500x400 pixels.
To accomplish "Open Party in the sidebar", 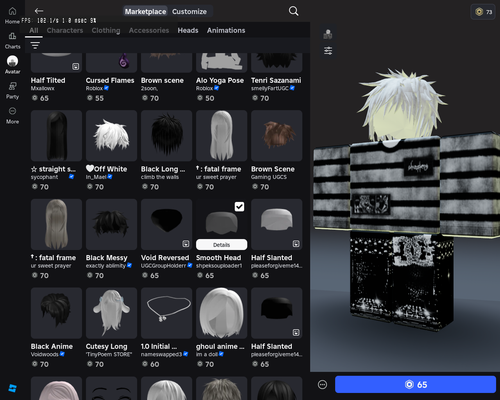I will [x=12, y=90].
